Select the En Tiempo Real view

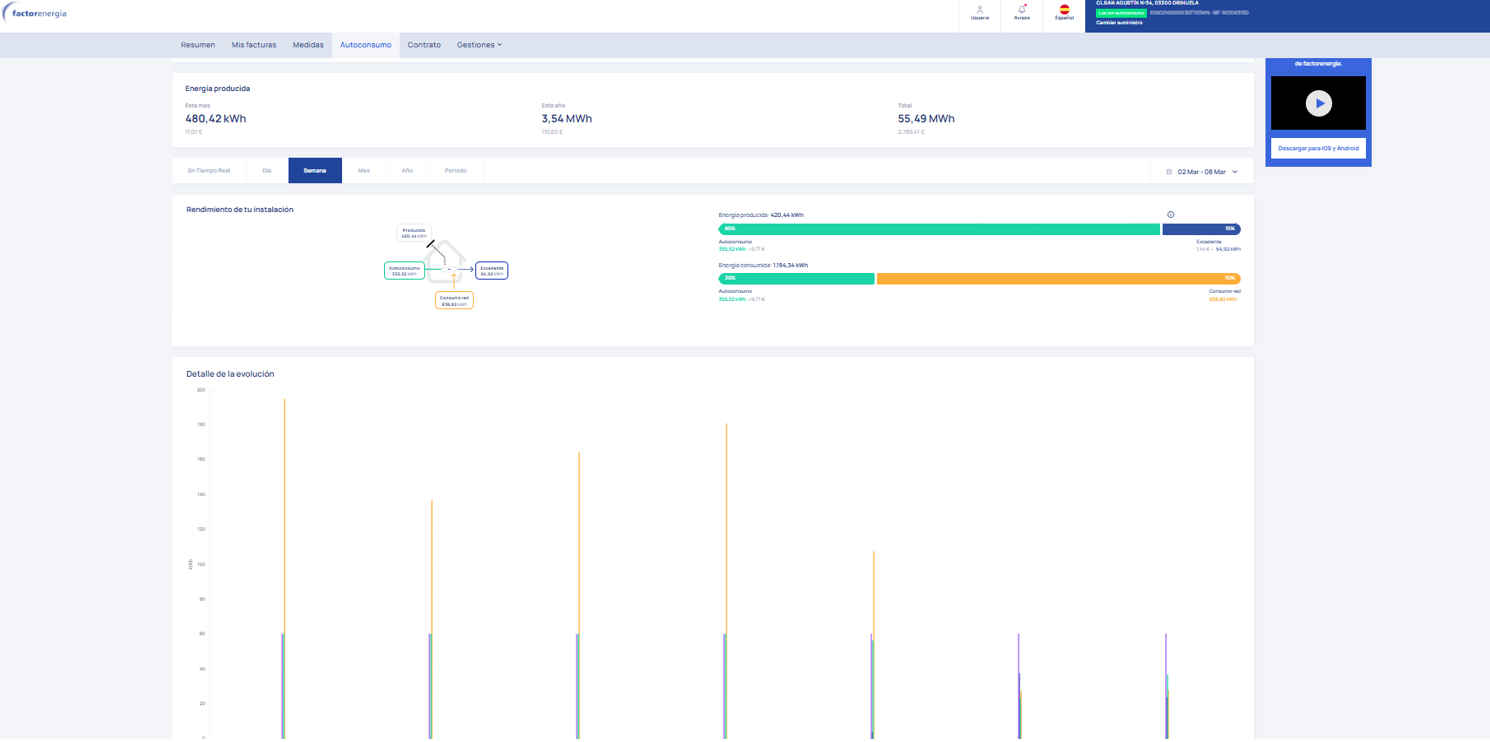pyautogui.click(x=209, y=171)
